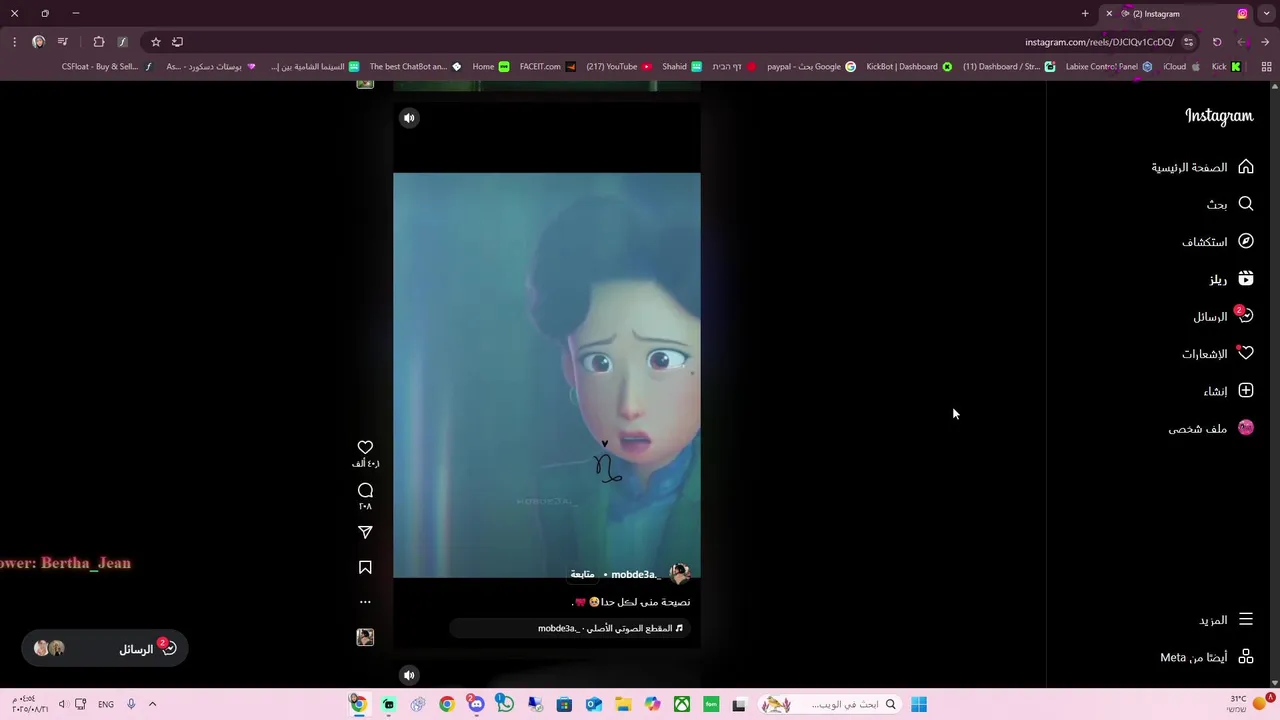Open Profile (ملف شخصي) avatar
1280x720 pixels.
point(1246,428)
